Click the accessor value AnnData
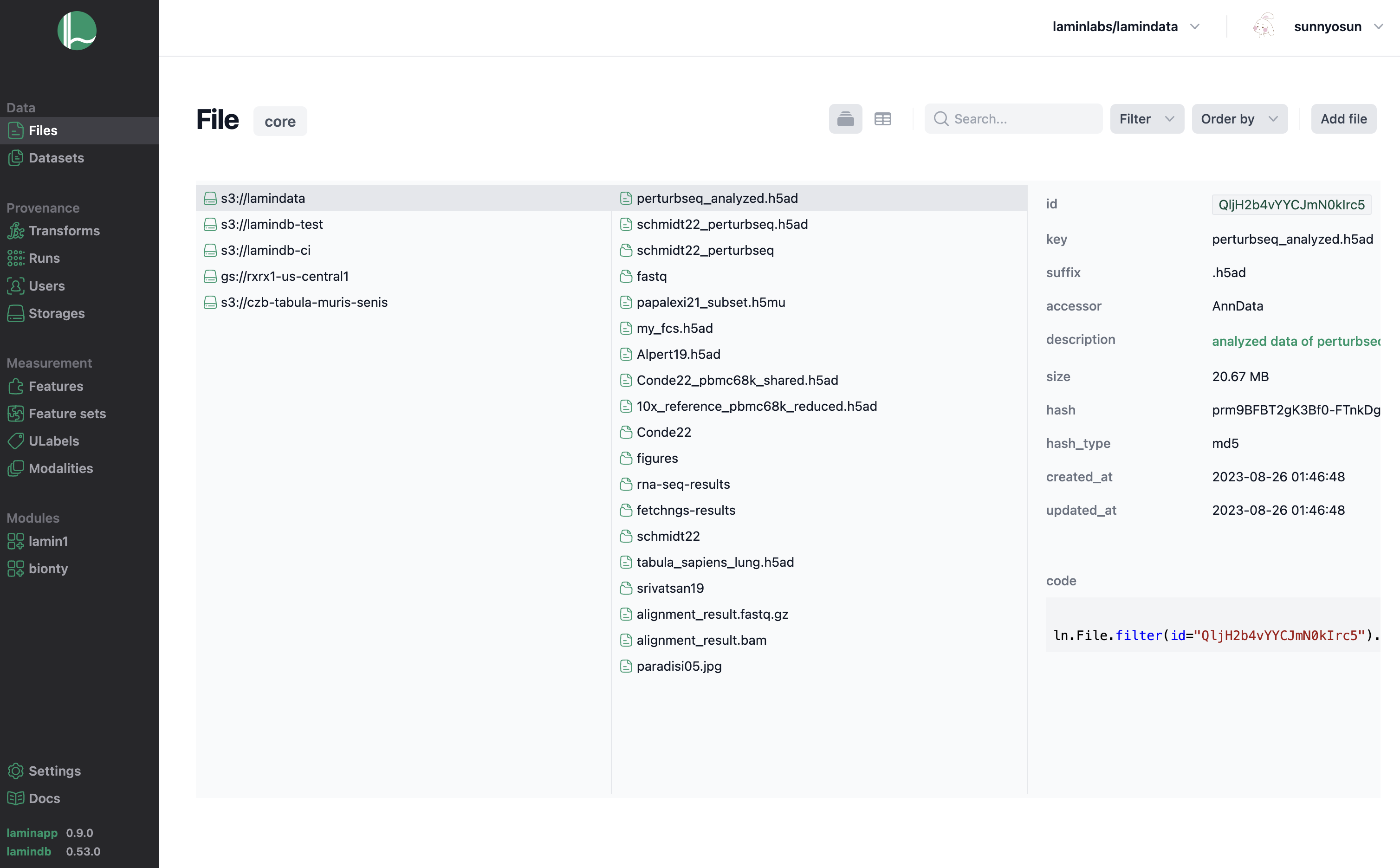1400x868 pixels. [x=1237, y=306]
